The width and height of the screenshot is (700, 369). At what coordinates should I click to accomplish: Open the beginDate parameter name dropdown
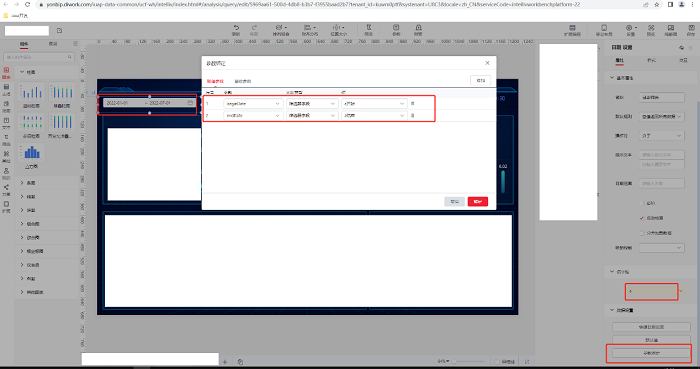[253, 104]
